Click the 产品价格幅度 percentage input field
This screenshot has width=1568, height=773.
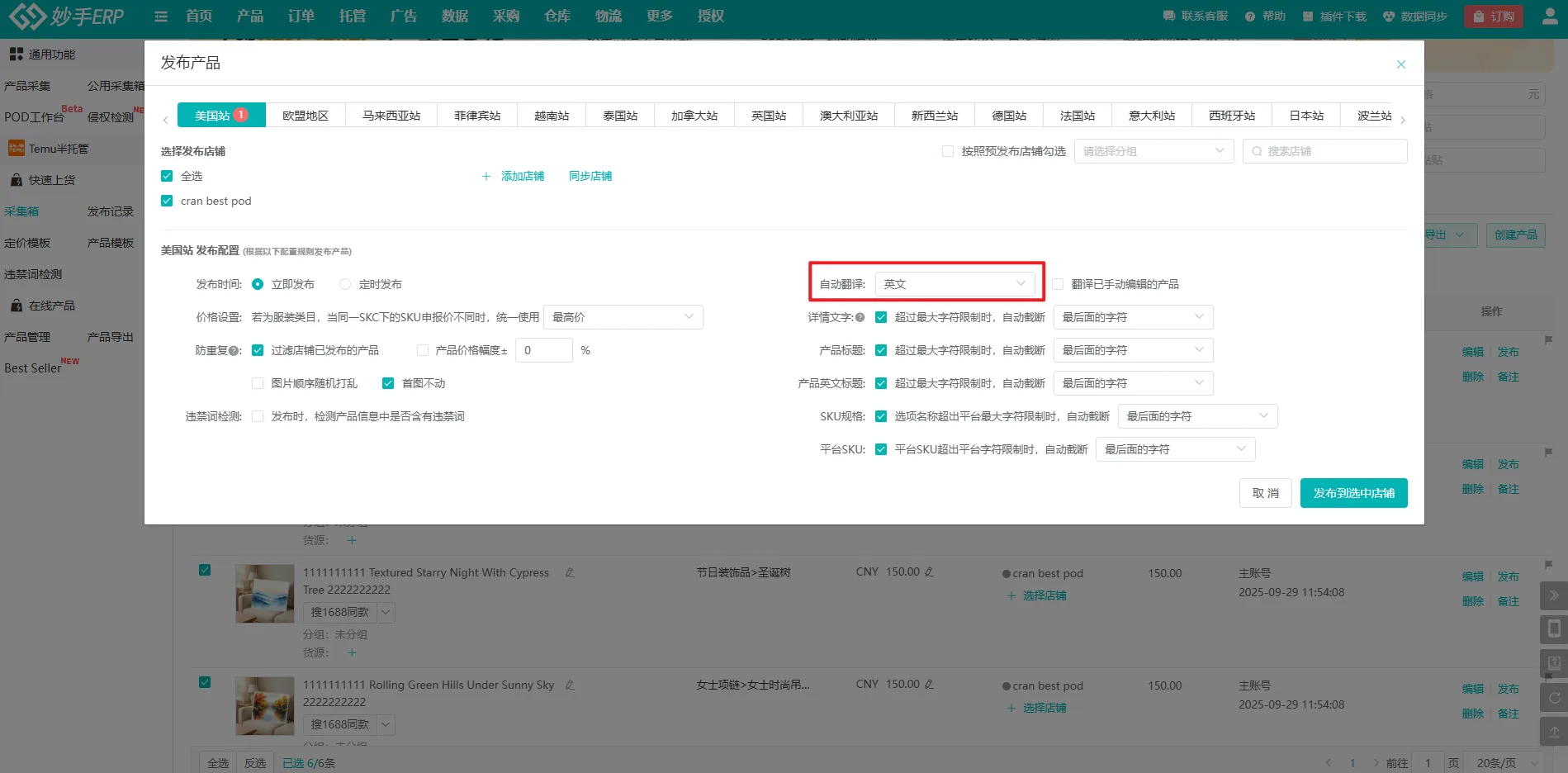[543, 350]
